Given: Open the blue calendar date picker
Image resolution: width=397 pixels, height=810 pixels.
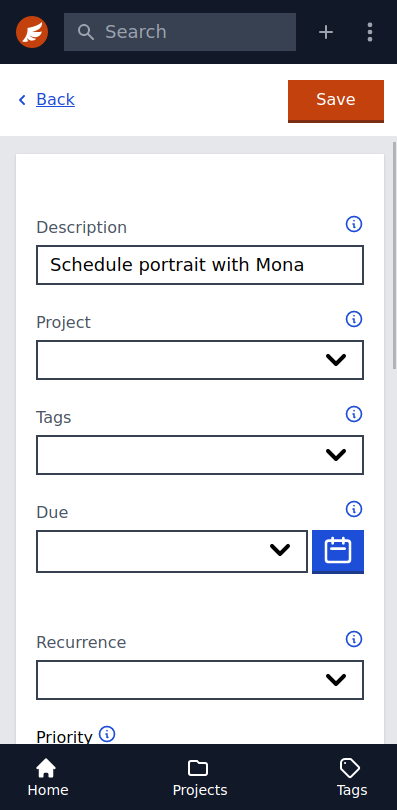Looking at the screenshot, I should 338,551.
